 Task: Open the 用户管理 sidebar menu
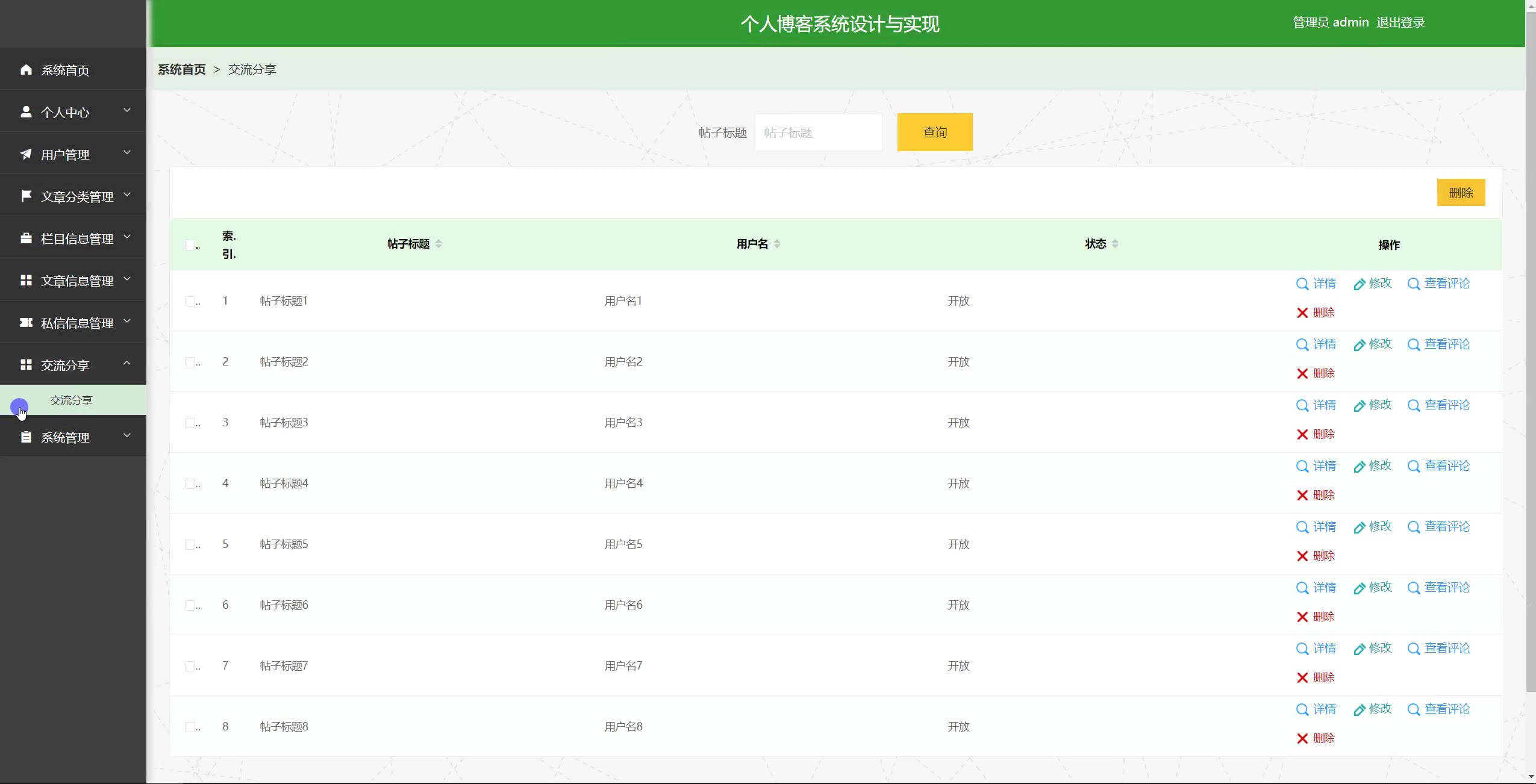[73, 154]
